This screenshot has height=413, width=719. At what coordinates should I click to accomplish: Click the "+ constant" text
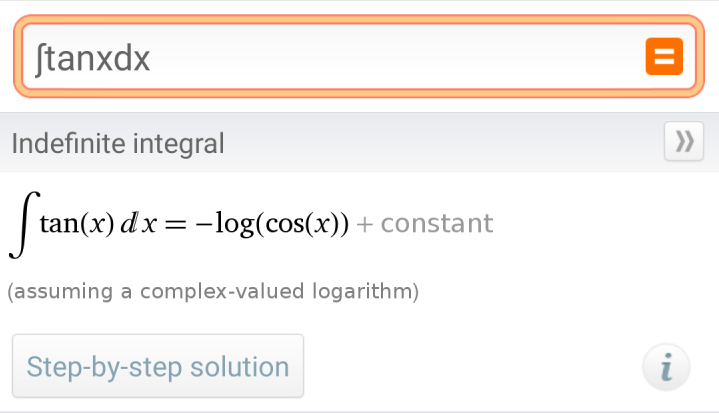click(425, 223)
